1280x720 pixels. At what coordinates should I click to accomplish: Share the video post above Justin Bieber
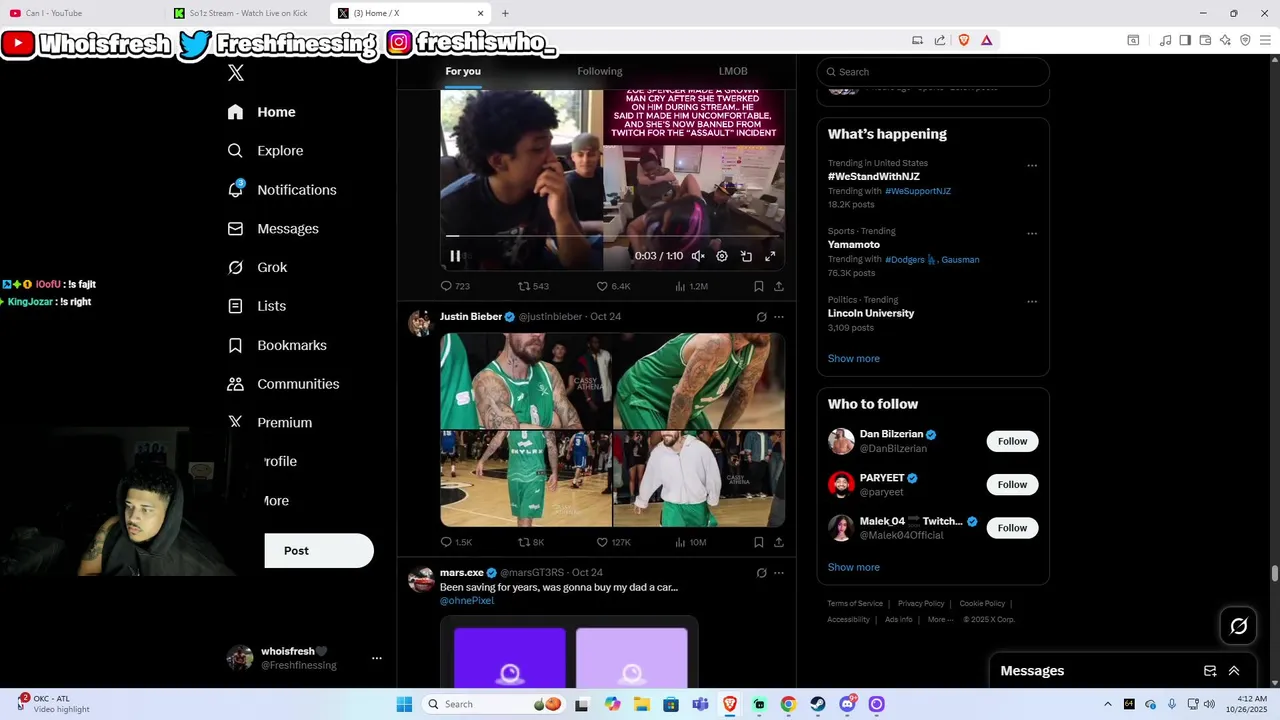[x=779, y=286]
